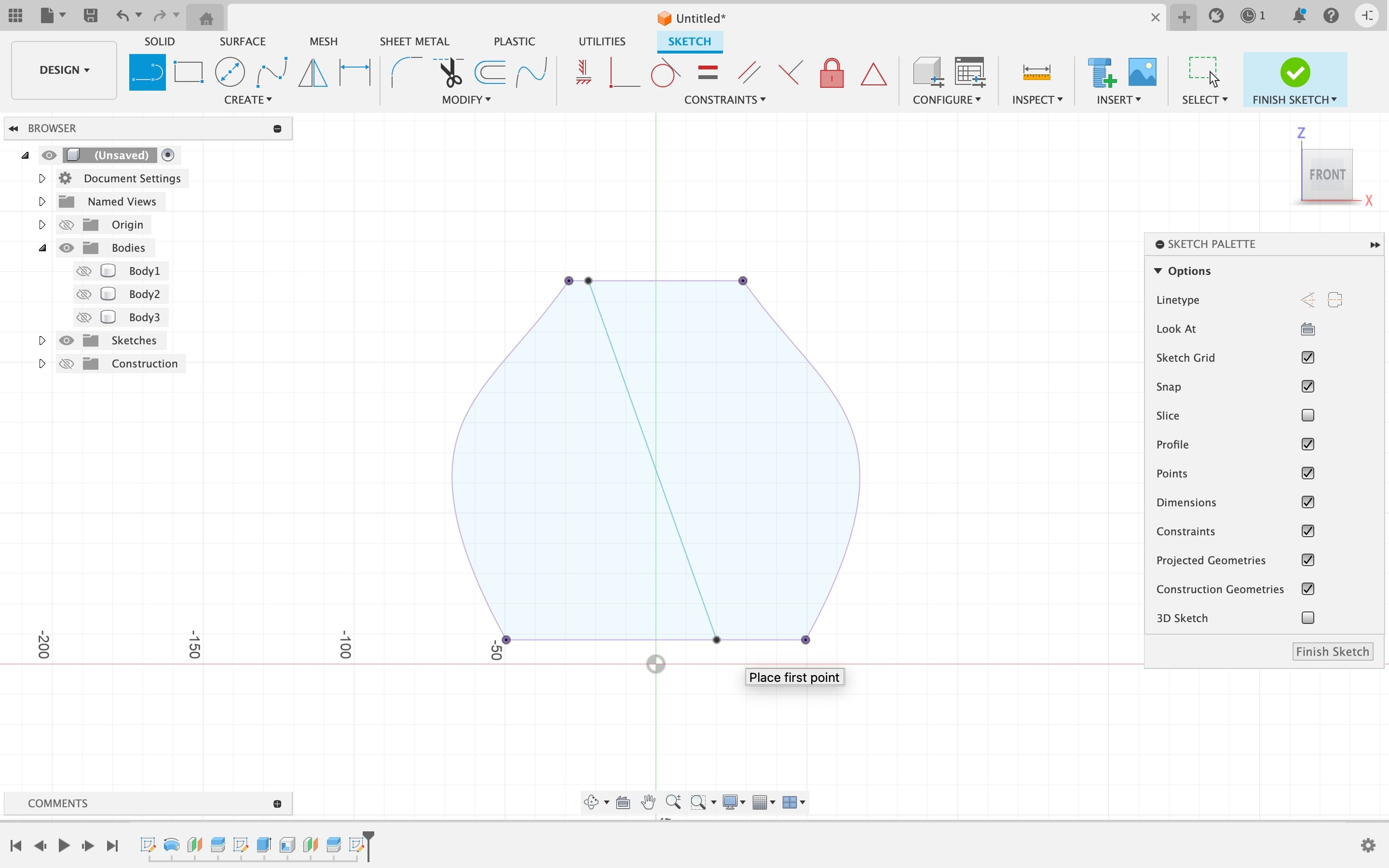This screenshot has height=868, width=1389.
Task: Show Body1 using its eye icon
Action: point(84,271)
